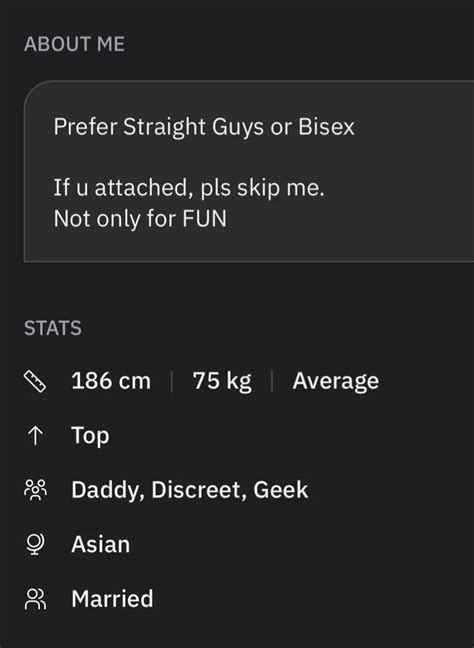The image size is (474, 648).
Task: Tap the tribes group icon
Action: pyautogui.click(x=36, y=490)
